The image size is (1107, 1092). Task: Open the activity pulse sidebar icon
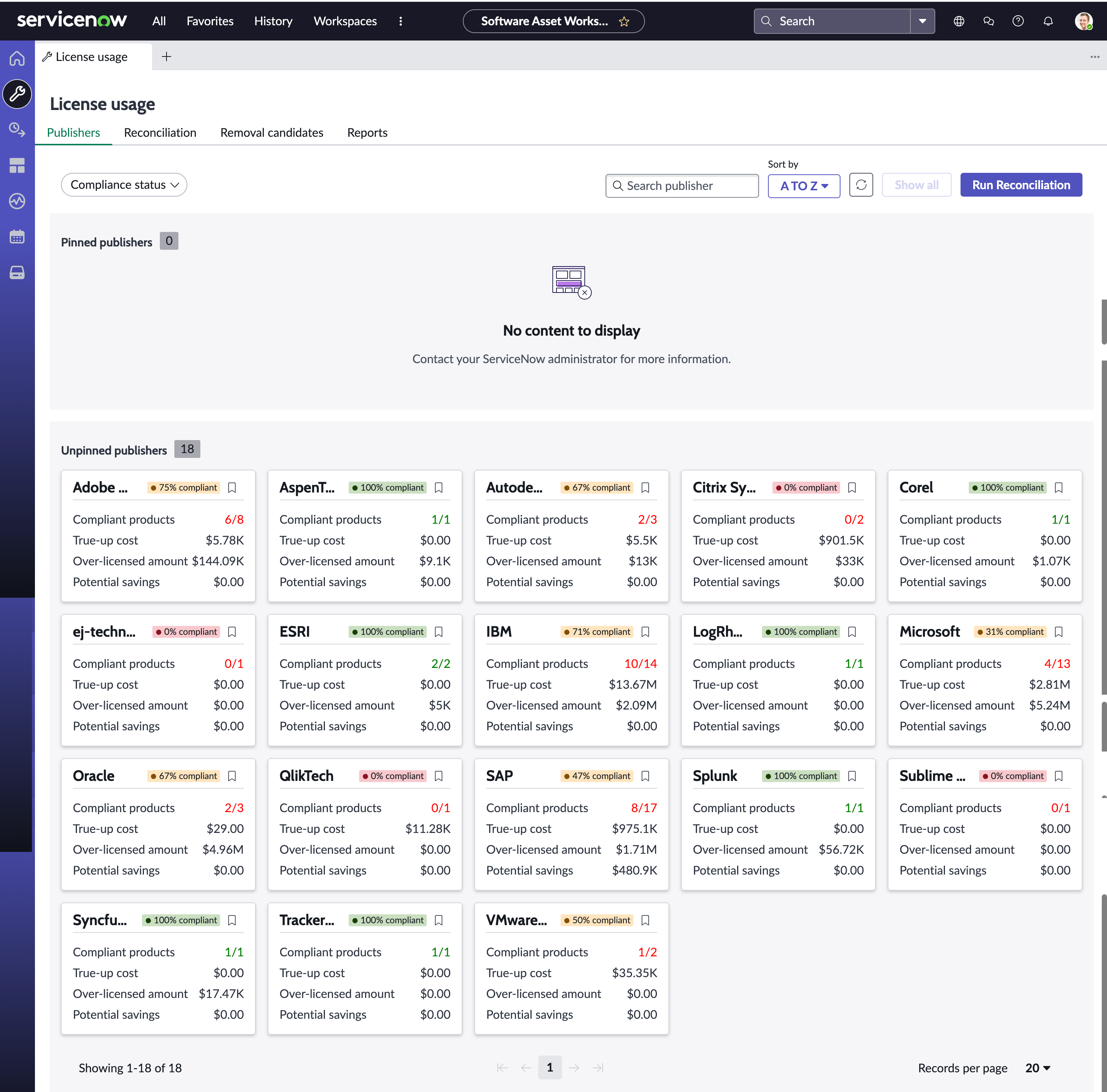pyautogui.click(x=17, y=201)
